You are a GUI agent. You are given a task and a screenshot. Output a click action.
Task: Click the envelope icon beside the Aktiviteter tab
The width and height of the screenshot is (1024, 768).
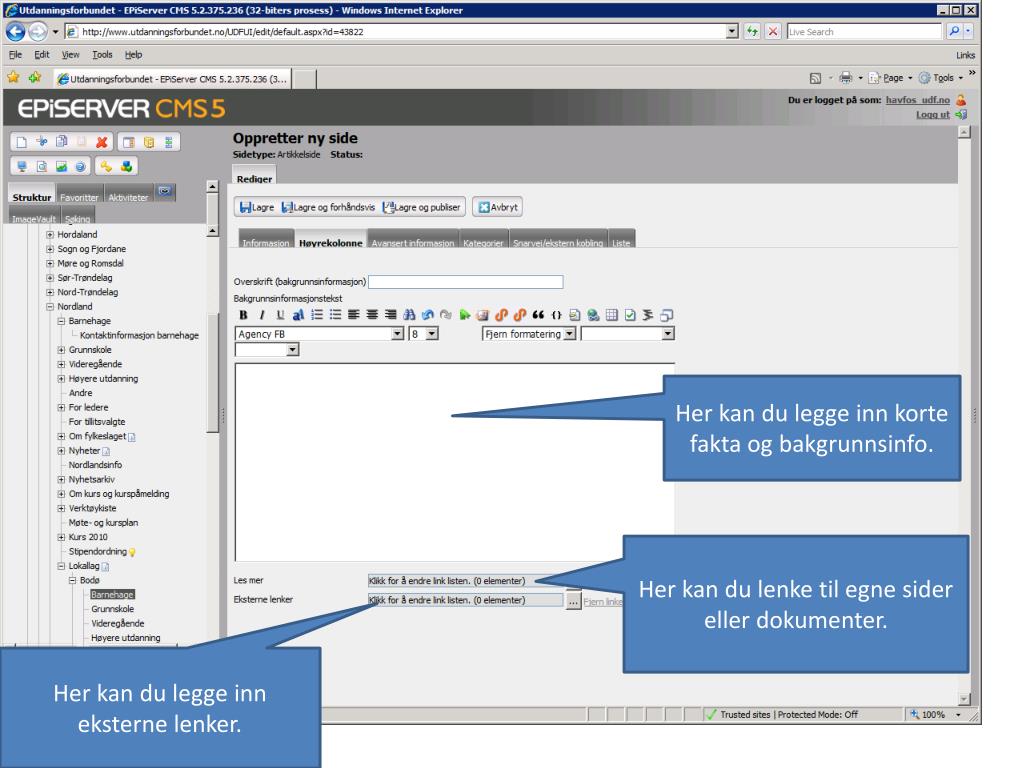point(165,191)
